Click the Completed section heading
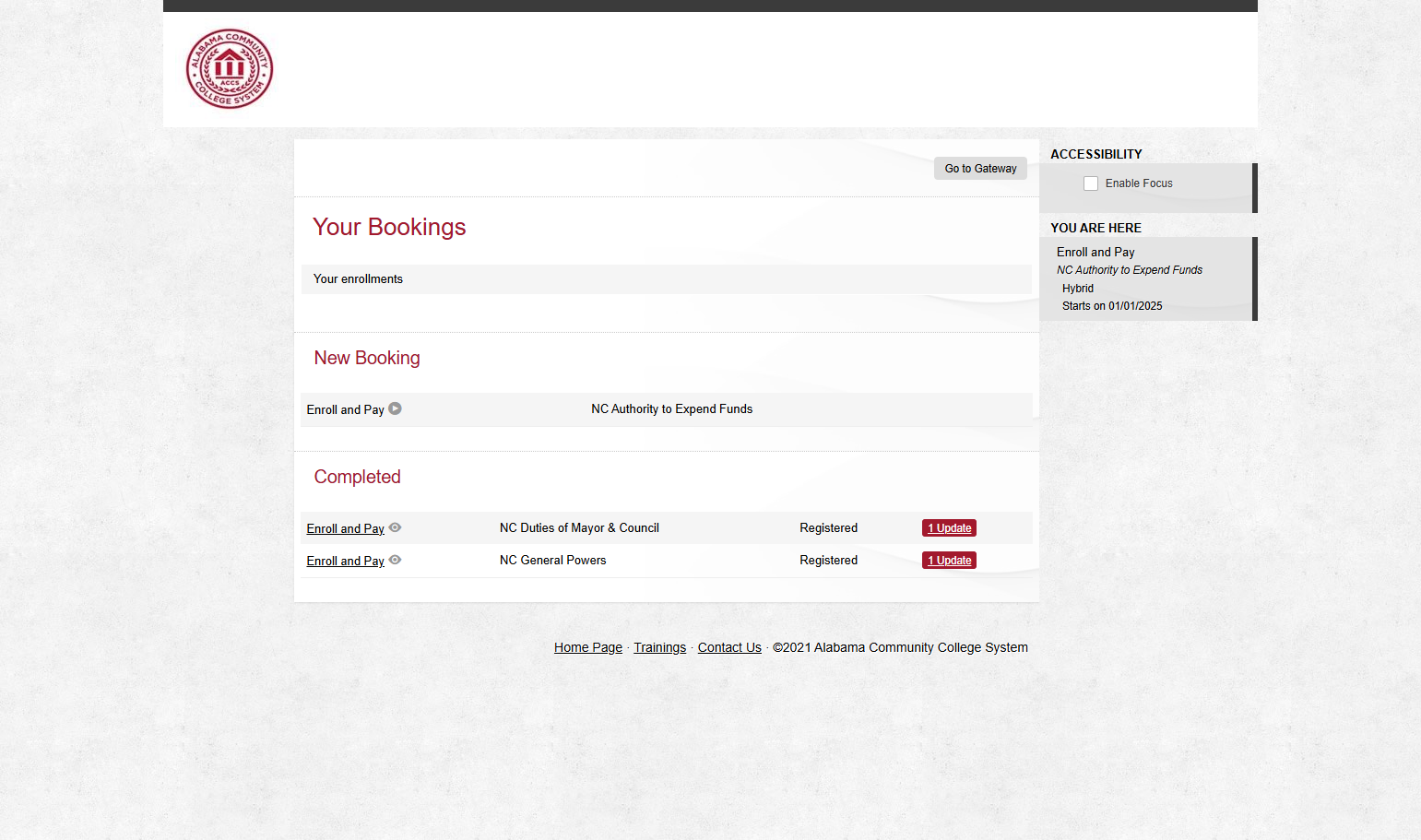 pos(357,477)
